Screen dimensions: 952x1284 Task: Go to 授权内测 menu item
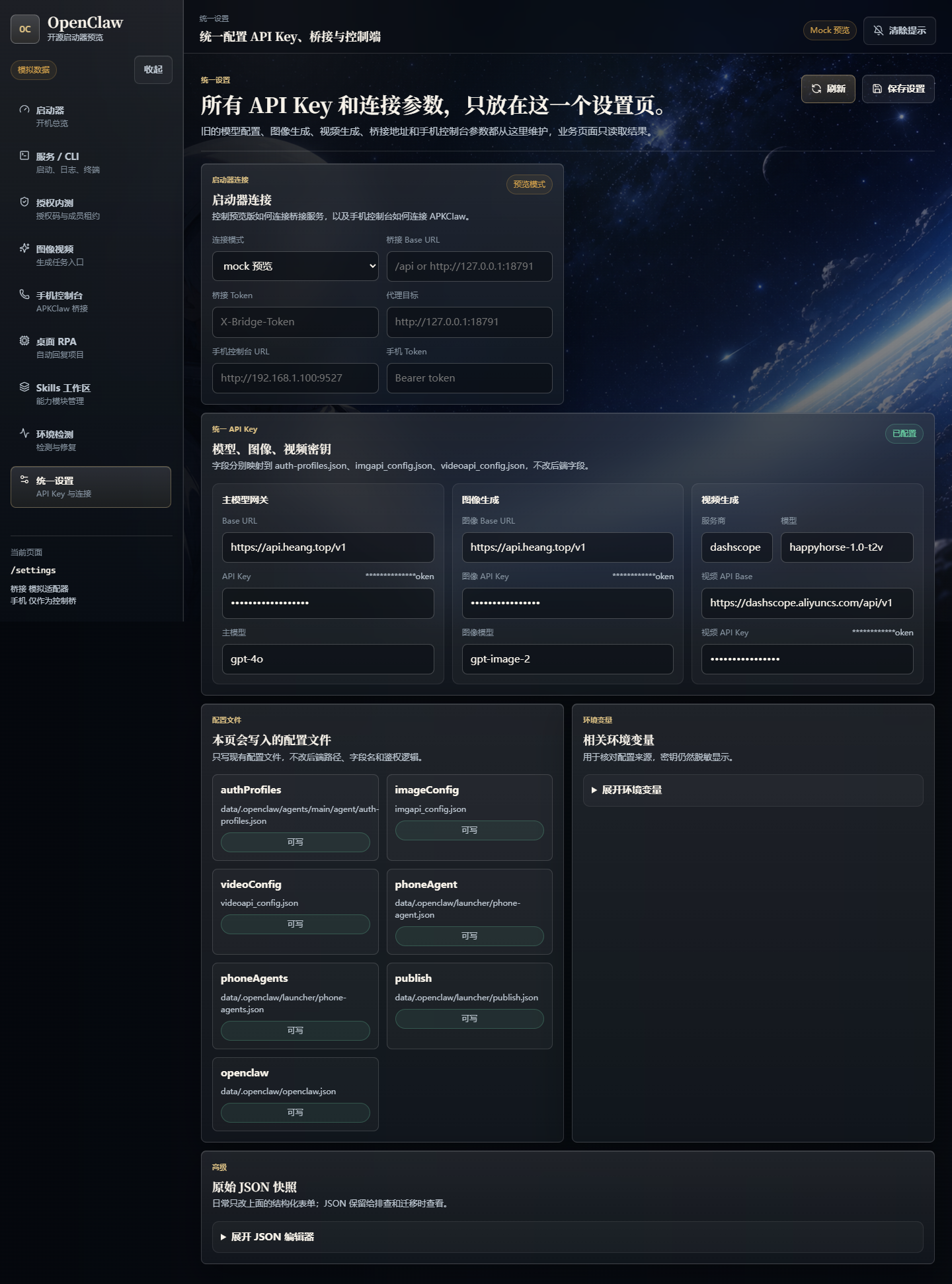tap(91, 209)
